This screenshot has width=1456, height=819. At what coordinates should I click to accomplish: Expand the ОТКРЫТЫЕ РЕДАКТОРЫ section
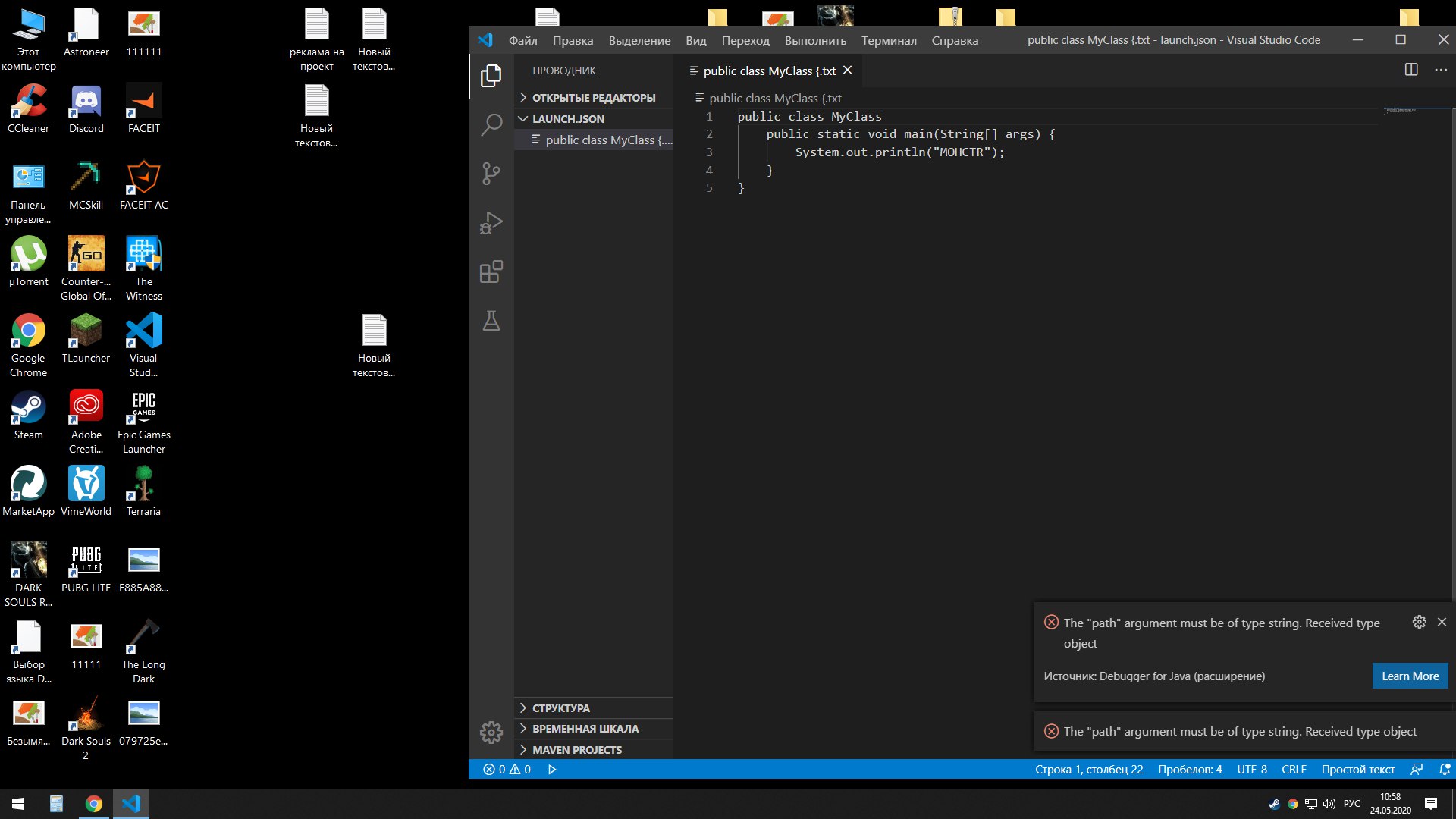(594, 97)
